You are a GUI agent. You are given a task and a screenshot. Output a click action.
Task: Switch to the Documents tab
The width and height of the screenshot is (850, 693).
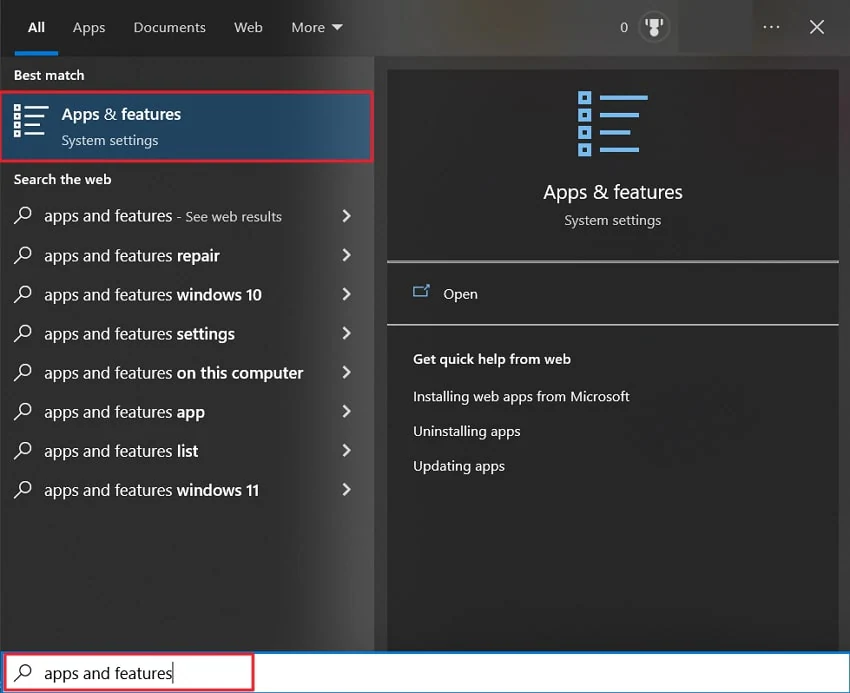click(170, 27)
